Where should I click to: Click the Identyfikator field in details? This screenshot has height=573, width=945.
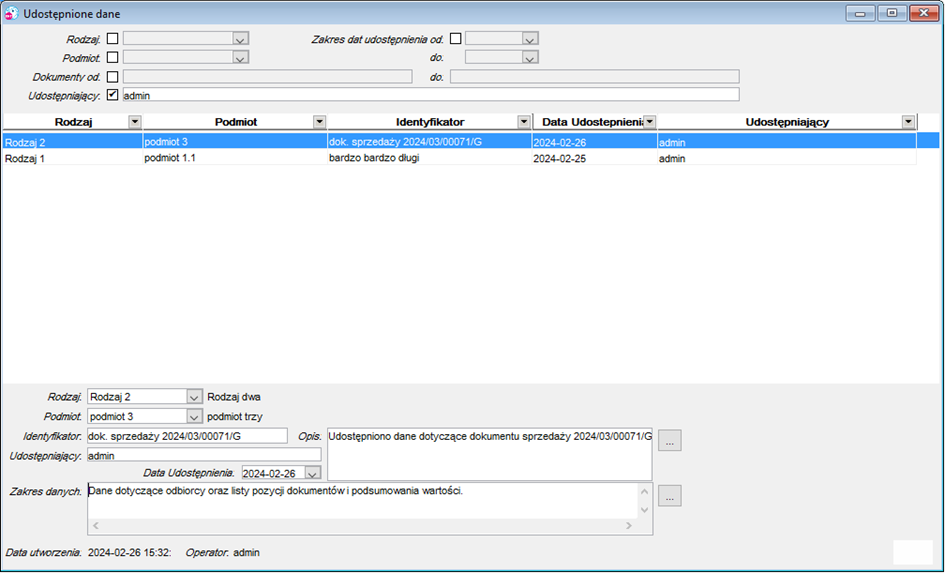tap(187, 436)
